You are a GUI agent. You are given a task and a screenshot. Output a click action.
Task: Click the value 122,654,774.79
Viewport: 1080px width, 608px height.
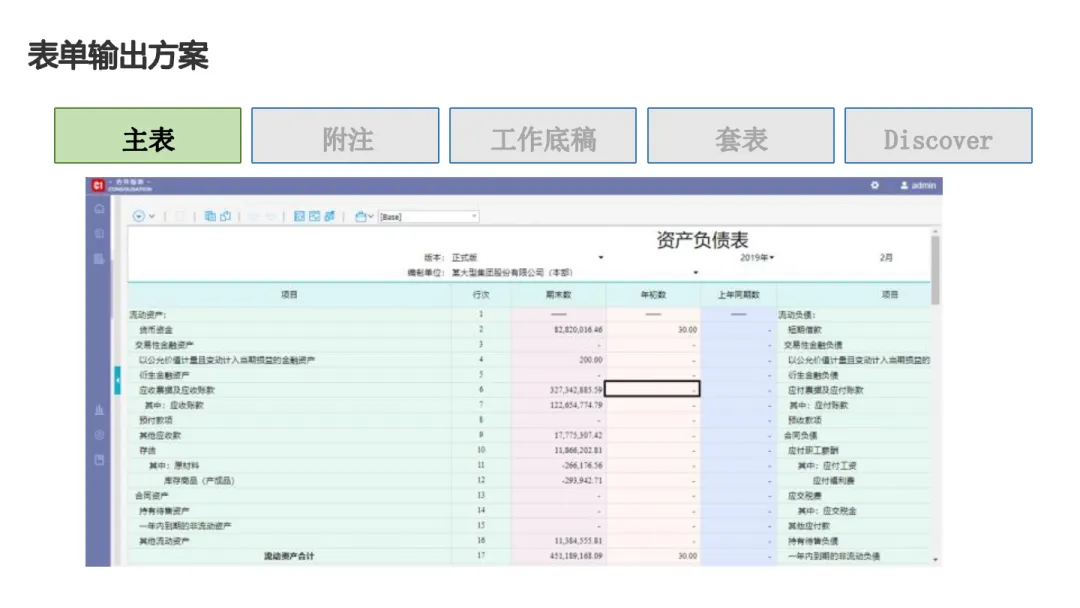click(x=576, y=406)
